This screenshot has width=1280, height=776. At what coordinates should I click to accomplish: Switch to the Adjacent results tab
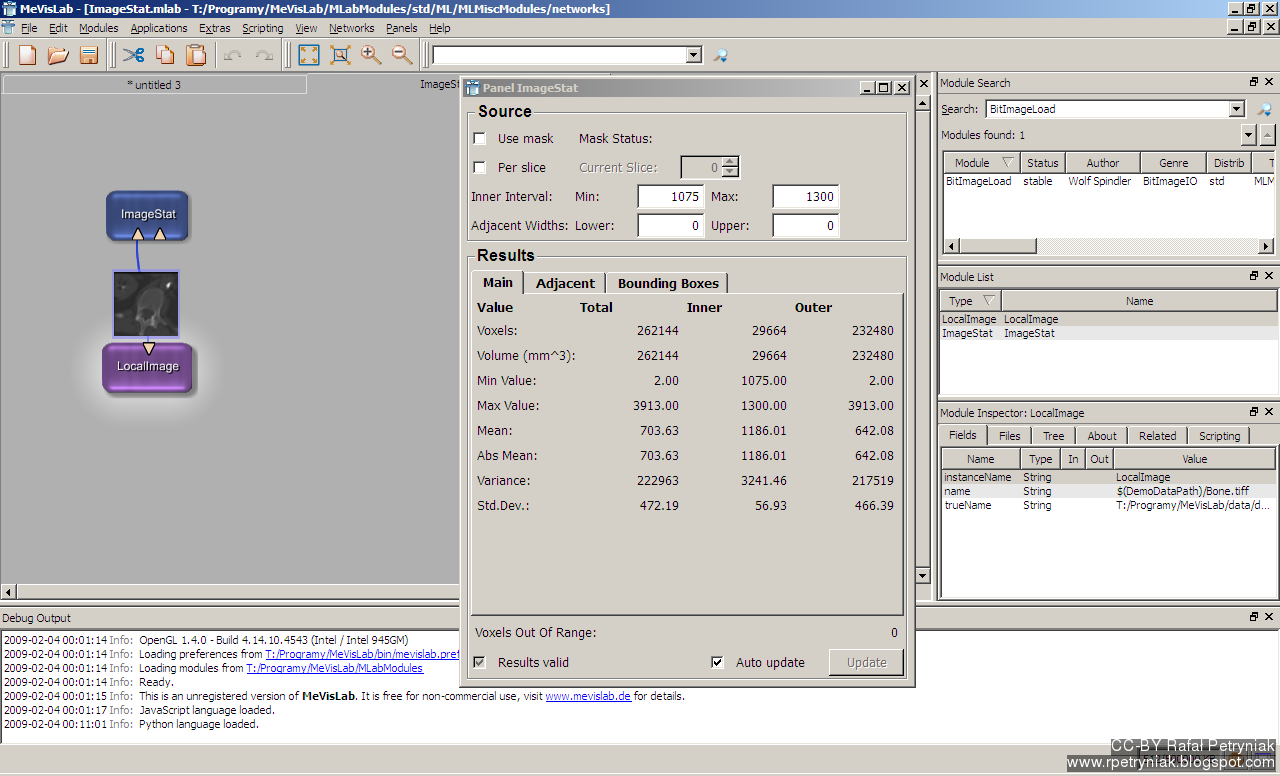click(565, 283)
